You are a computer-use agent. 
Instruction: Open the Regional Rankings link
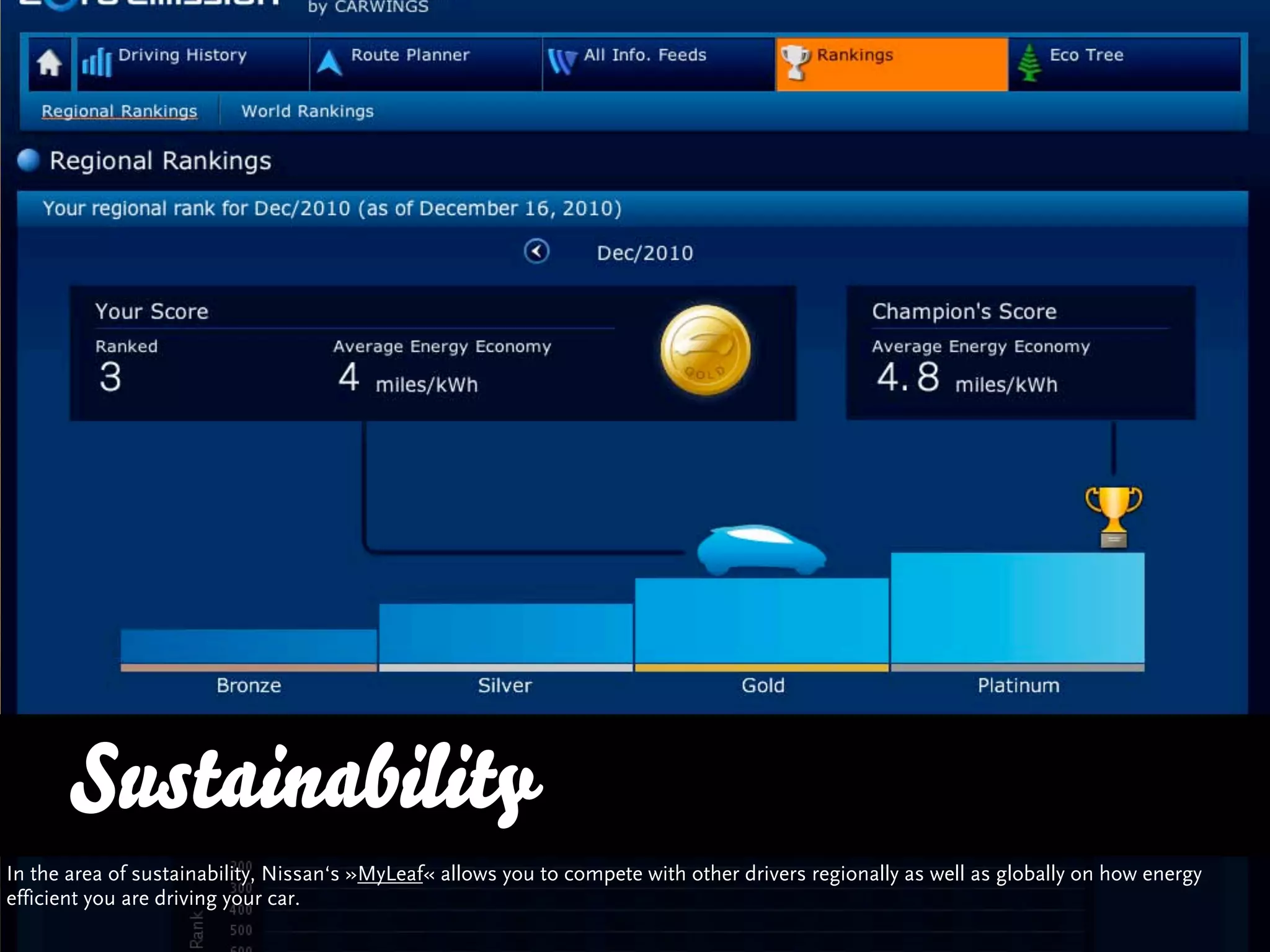119,111
